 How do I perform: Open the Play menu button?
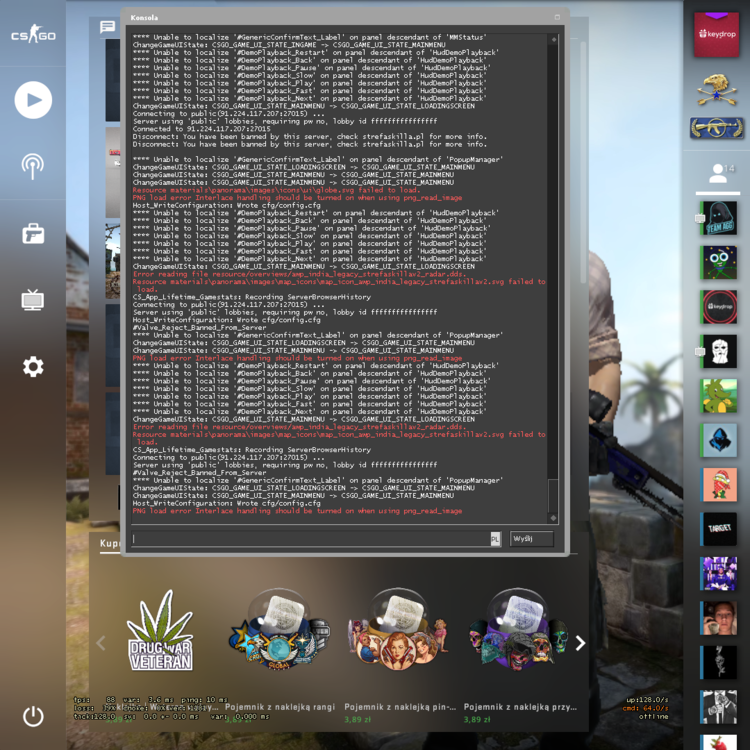33,100
